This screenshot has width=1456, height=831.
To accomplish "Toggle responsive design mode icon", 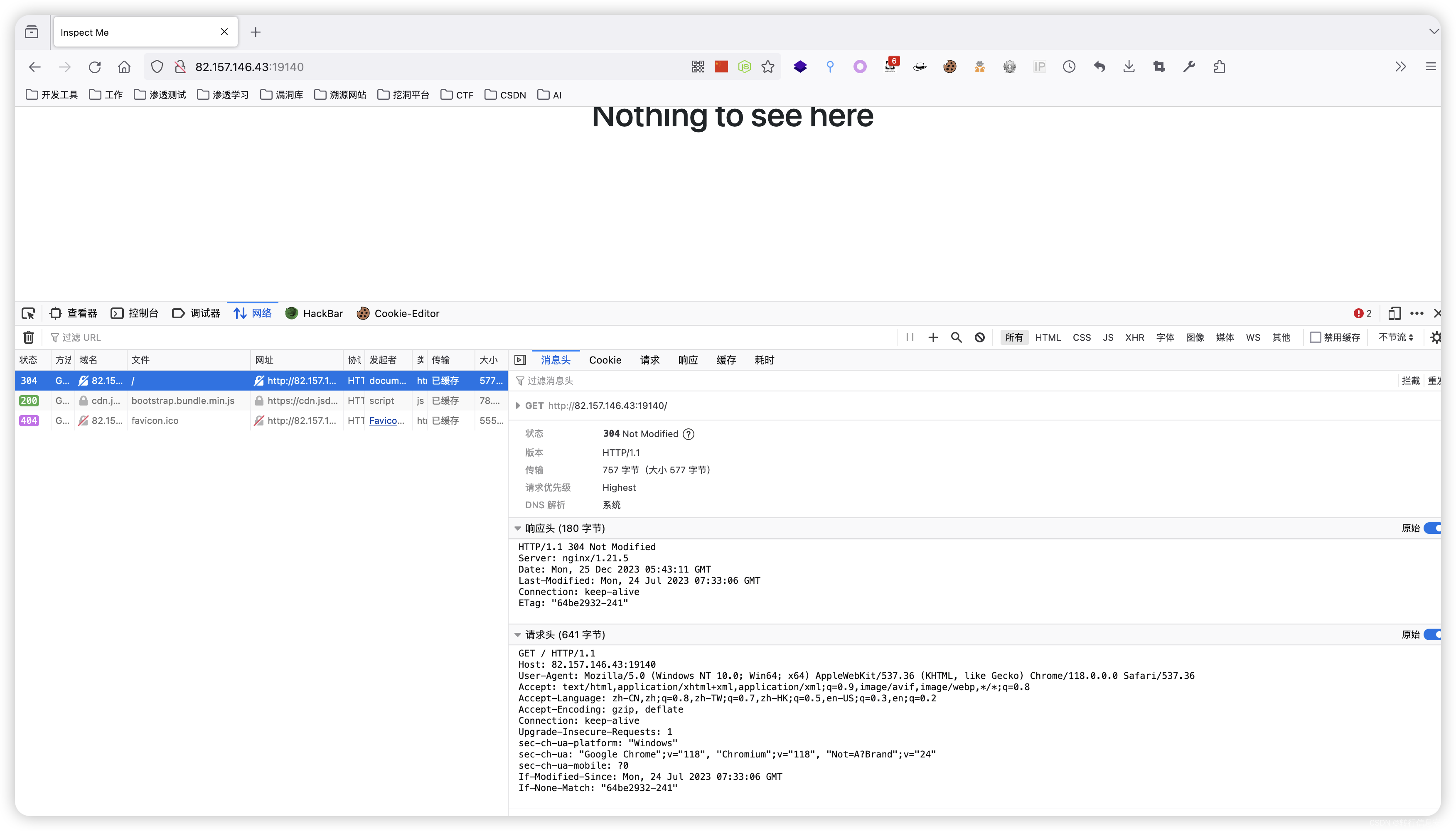I will pos(1395,313).
